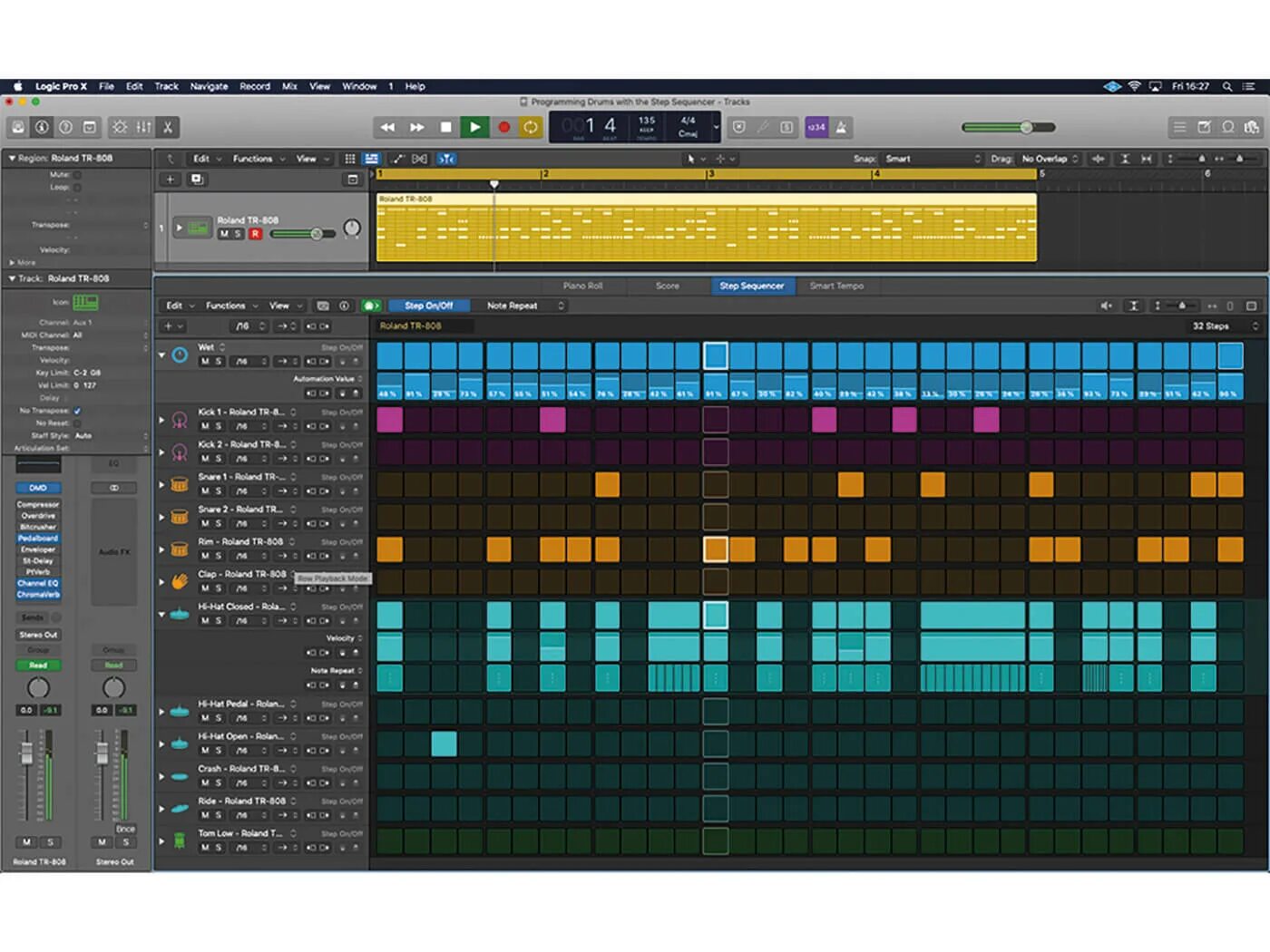Collapse the Region Roland TR-808 inspector triangle
Image resolution: width=1270 pixels, height=952 pixels.
tap(12, 158)
